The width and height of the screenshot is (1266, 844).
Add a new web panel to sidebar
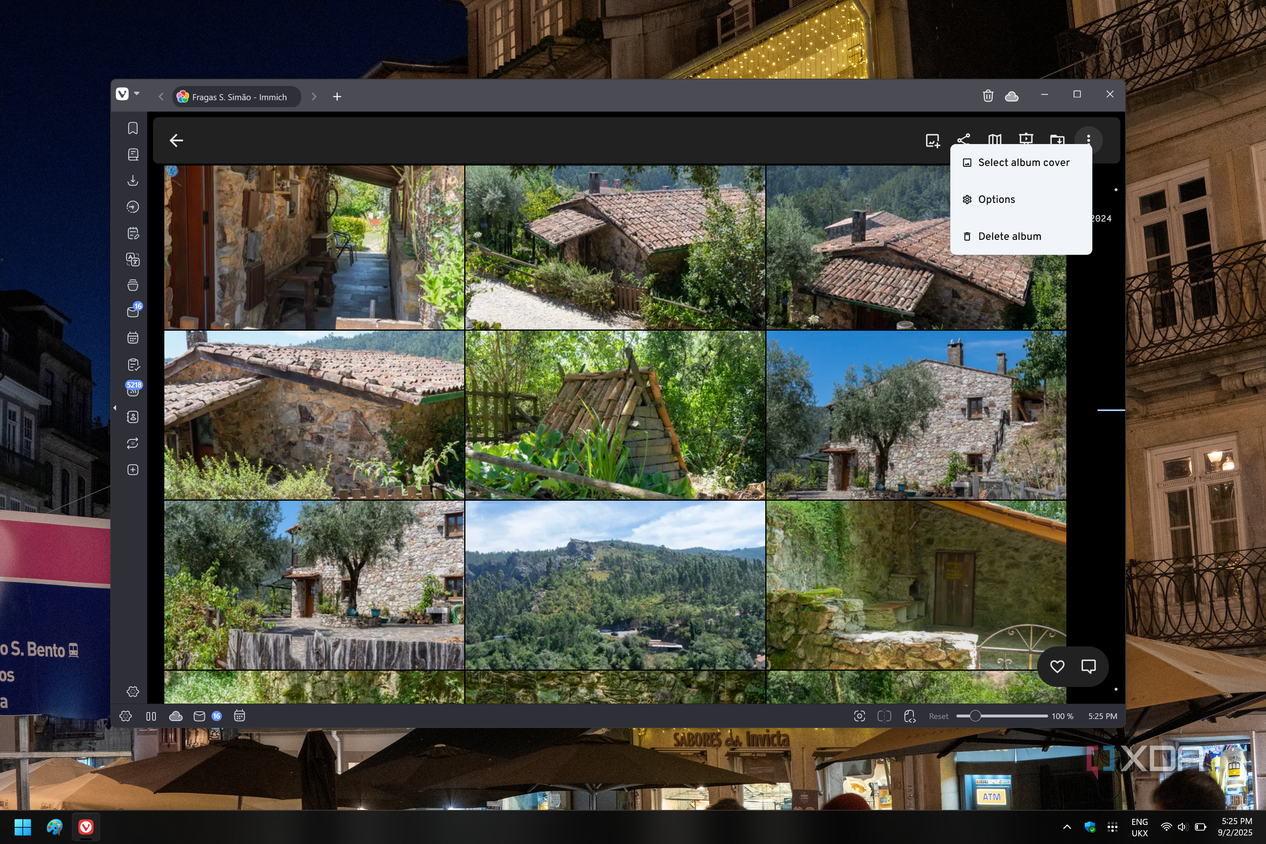coord(132,470)
